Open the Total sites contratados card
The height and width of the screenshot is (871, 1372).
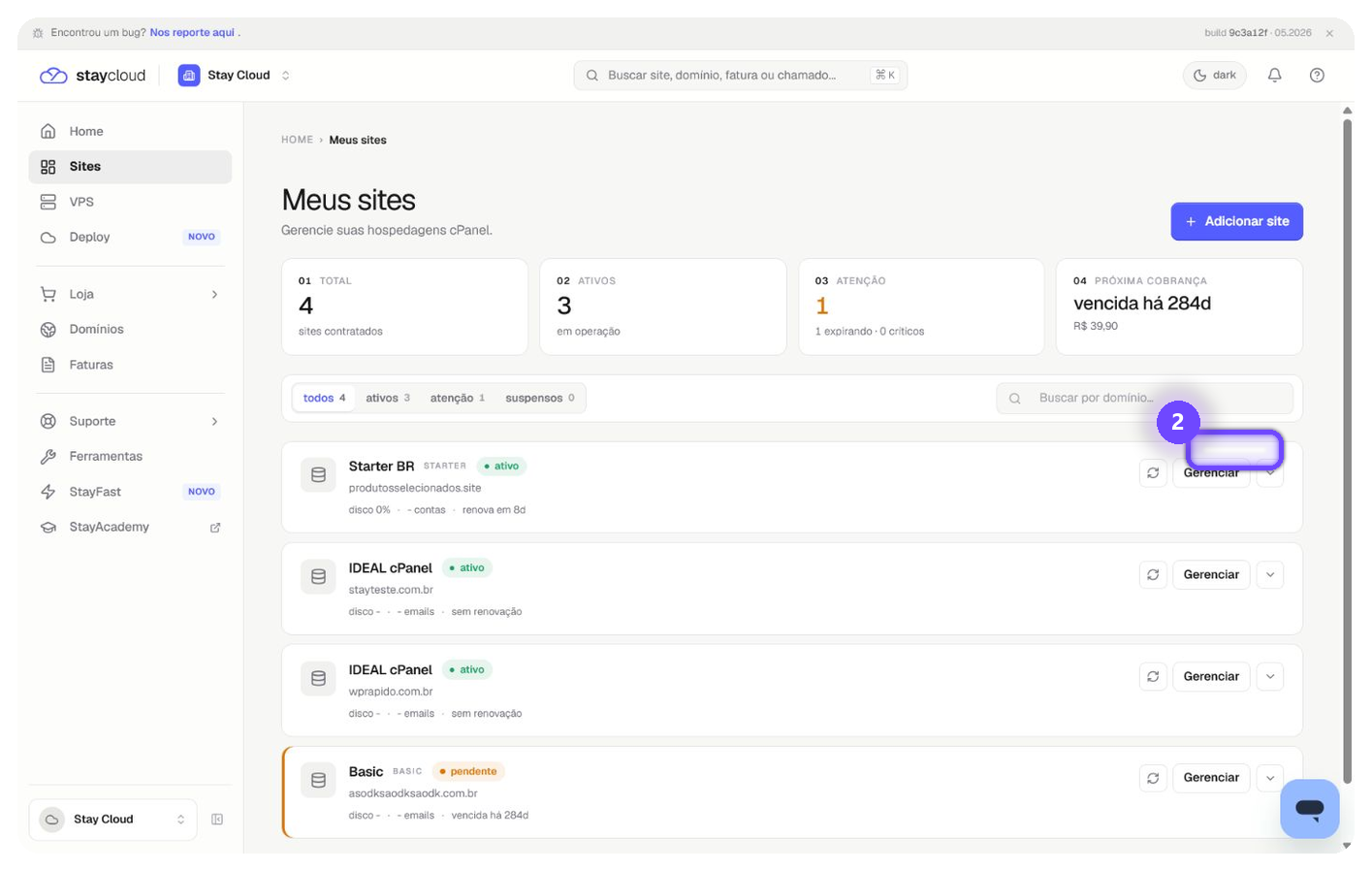tap(404, 306)
